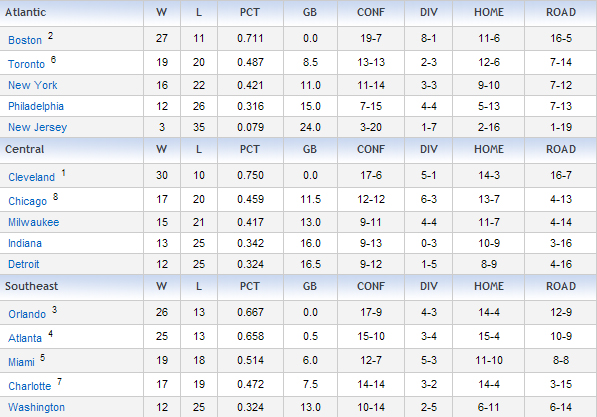Open the Milwaukee team page
Viewport: 597px width, 417px height.
(34, 222)
